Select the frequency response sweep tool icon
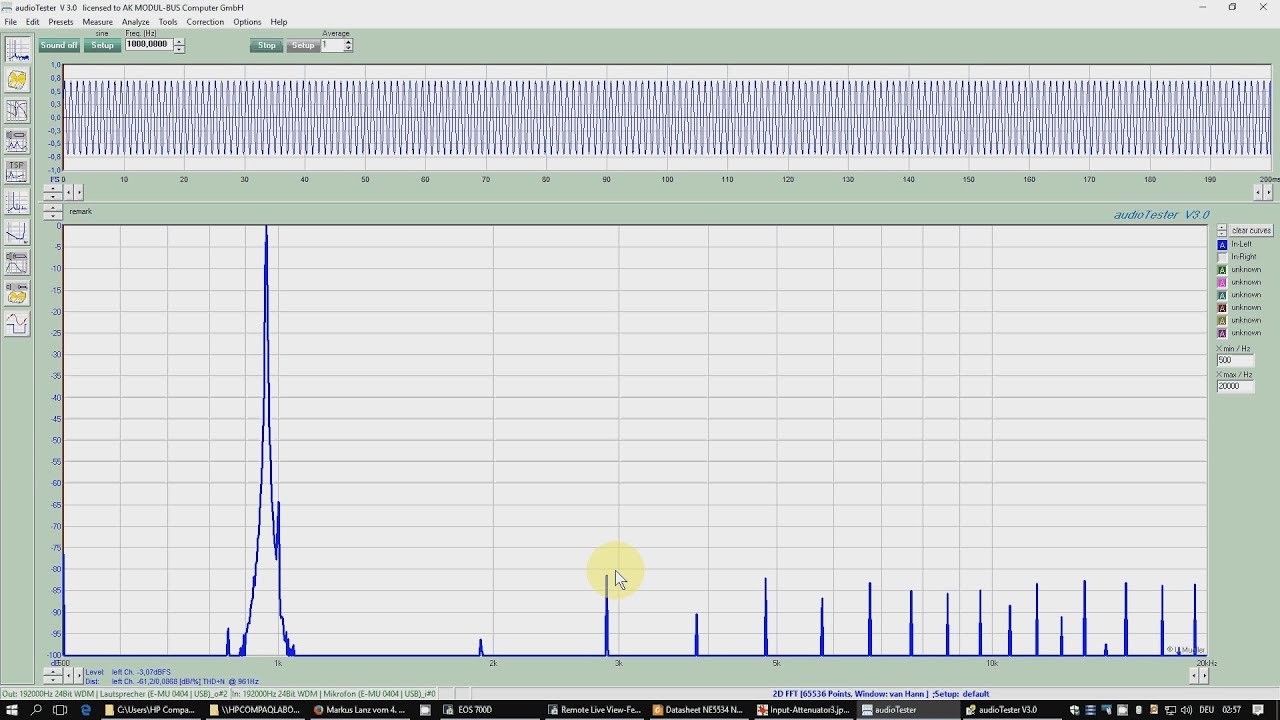 click(17, 110)
